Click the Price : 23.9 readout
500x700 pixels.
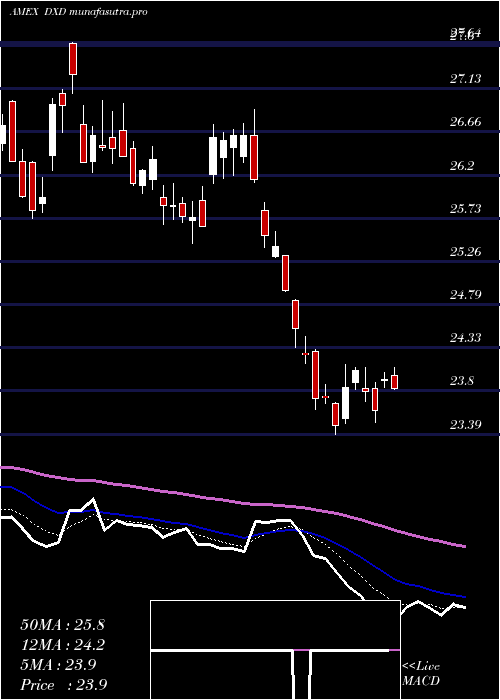point(63,685)
